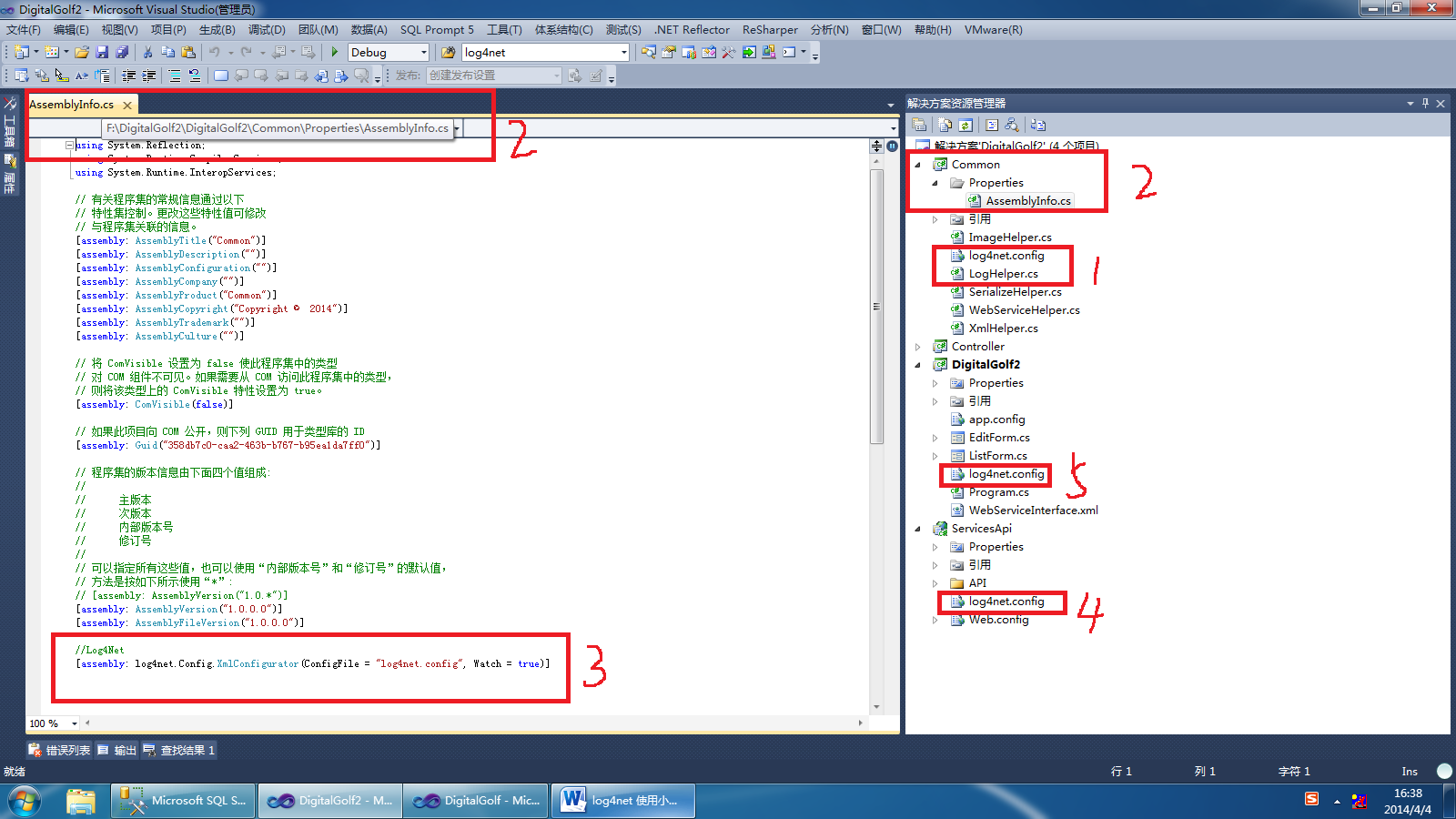This screenshot has height=819, width=1456.
Task: Open the 输出 output panel tab
Action: click(x=116, y=750)
